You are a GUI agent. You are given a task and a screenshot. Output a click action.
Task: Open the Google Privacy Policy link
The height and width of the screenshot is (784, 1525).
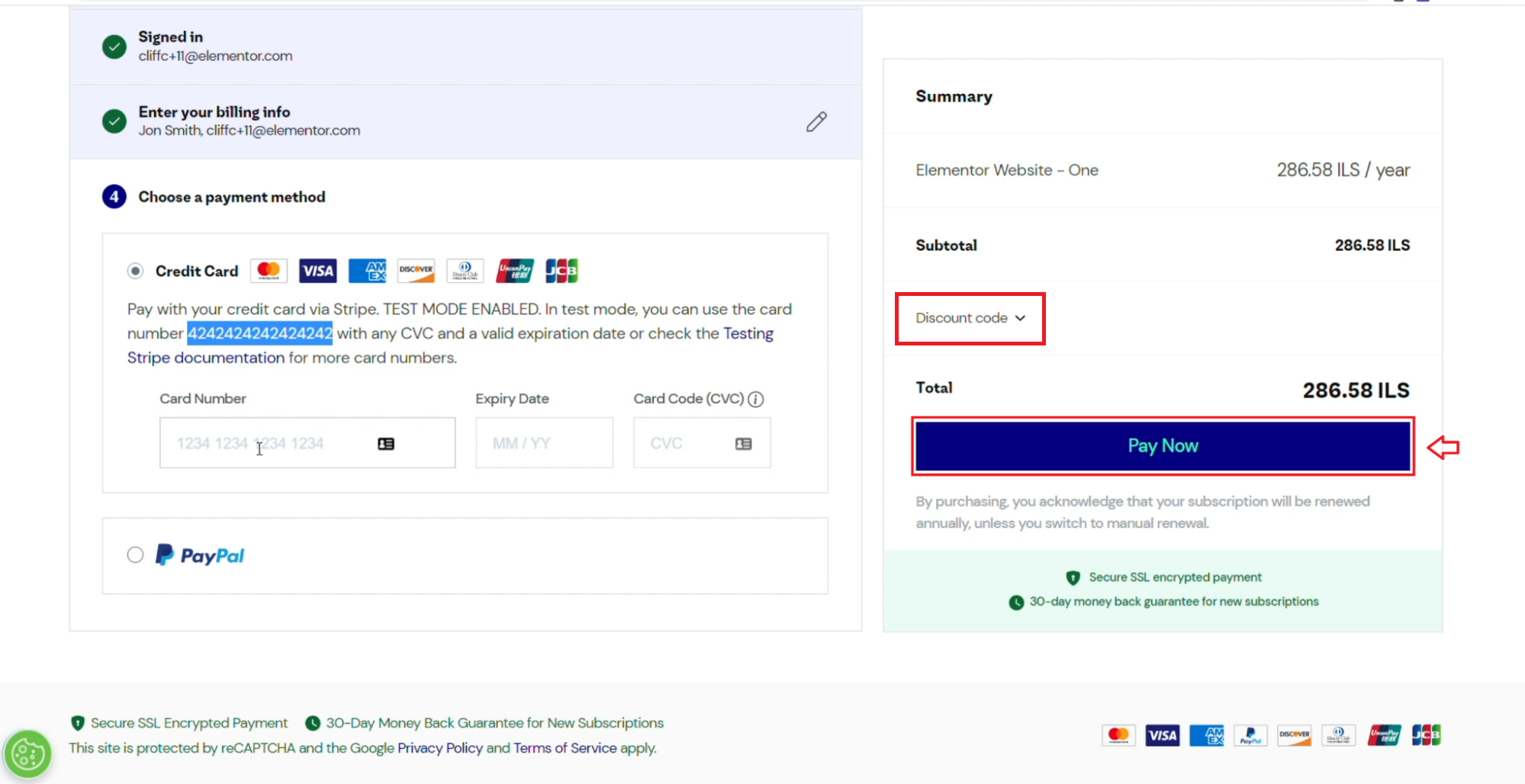coord(439,748)
